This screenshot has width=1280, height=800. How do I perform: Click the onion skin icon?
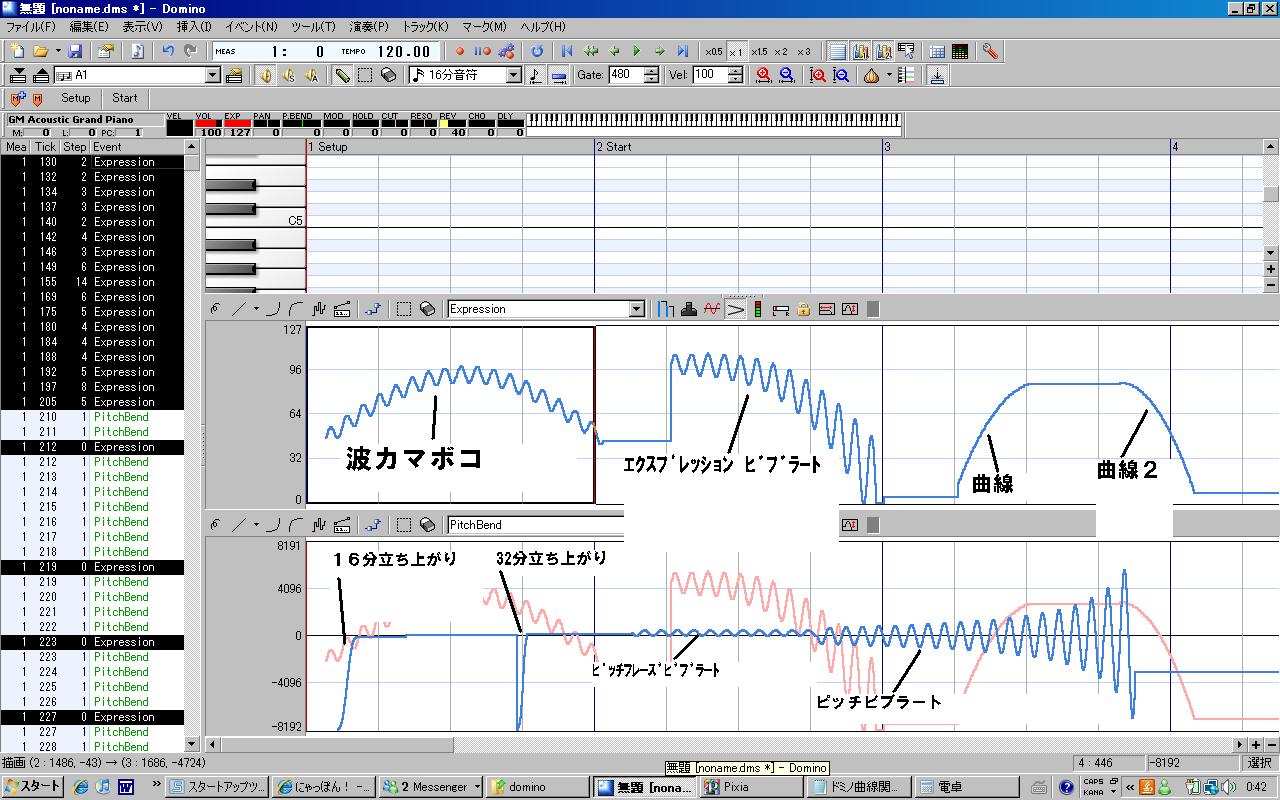(872, 75)
